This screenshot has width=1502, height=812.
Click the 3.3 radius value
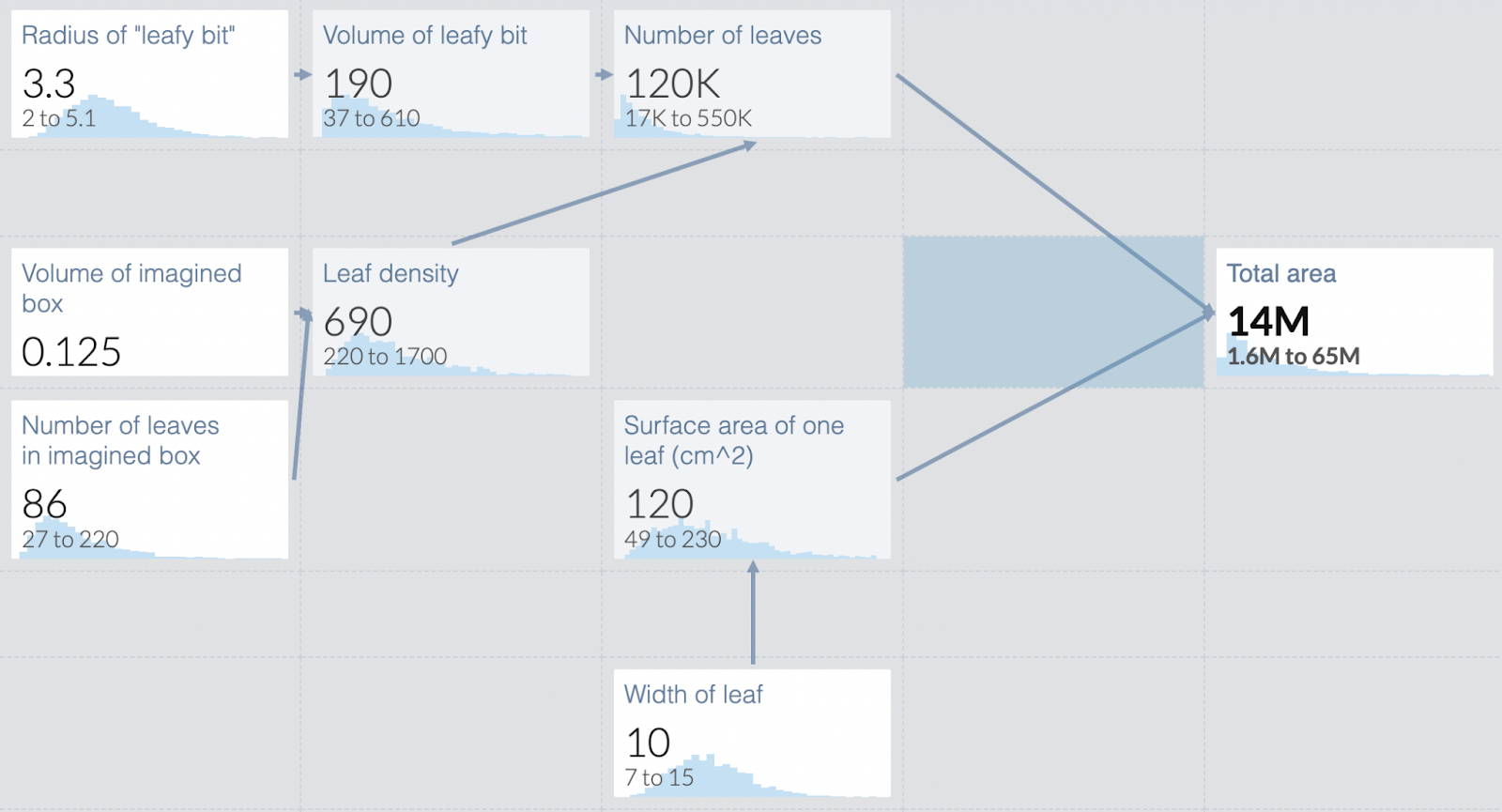[49, 84]
